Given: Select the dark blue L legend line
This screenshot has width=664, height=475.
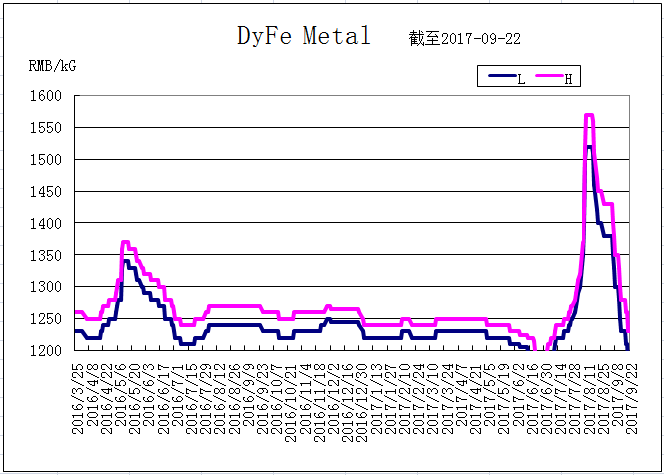Looking at the screenshot, I should coord(503,76).
